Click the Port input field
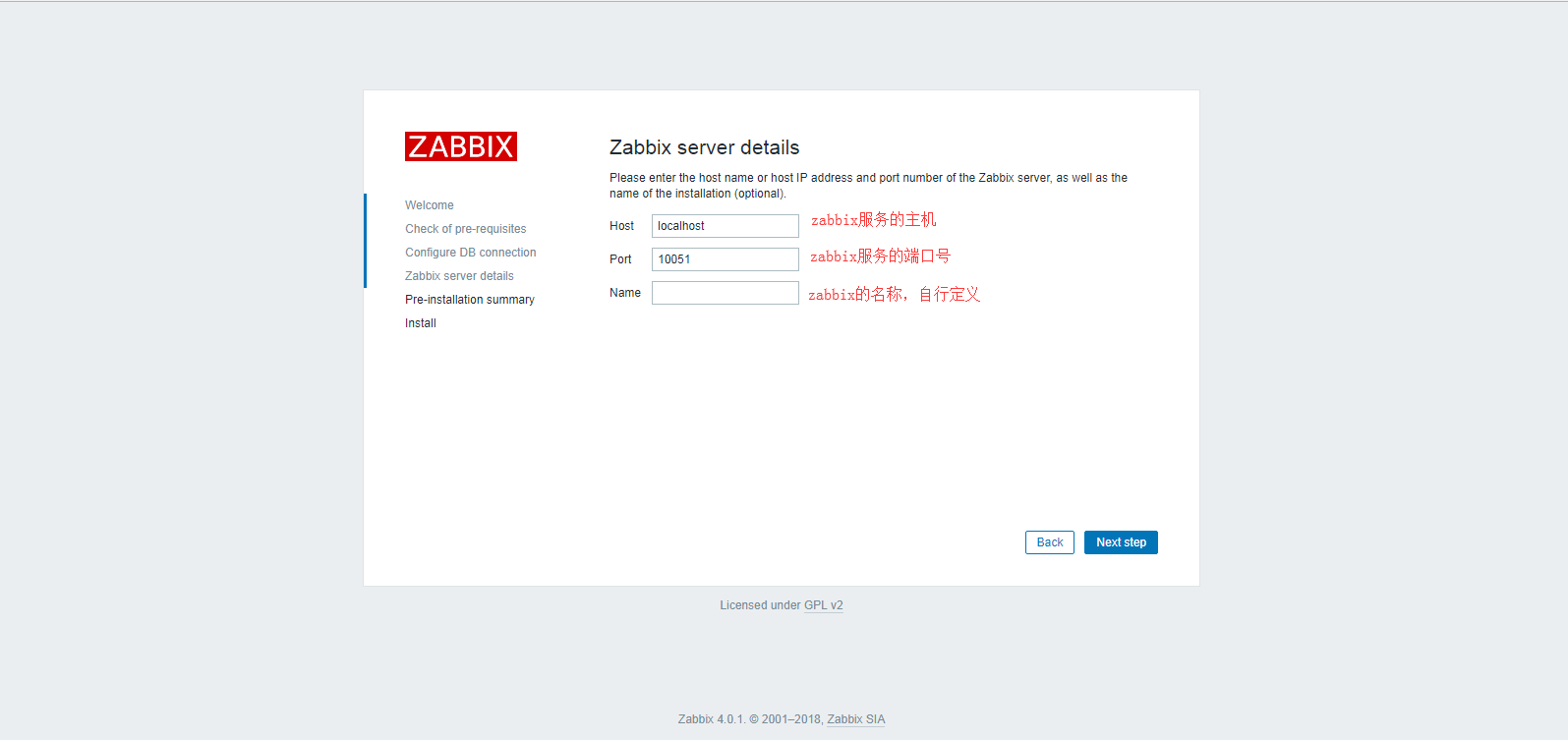The width and height of the screenshot is (1568, 740). (x=726, y=259)
